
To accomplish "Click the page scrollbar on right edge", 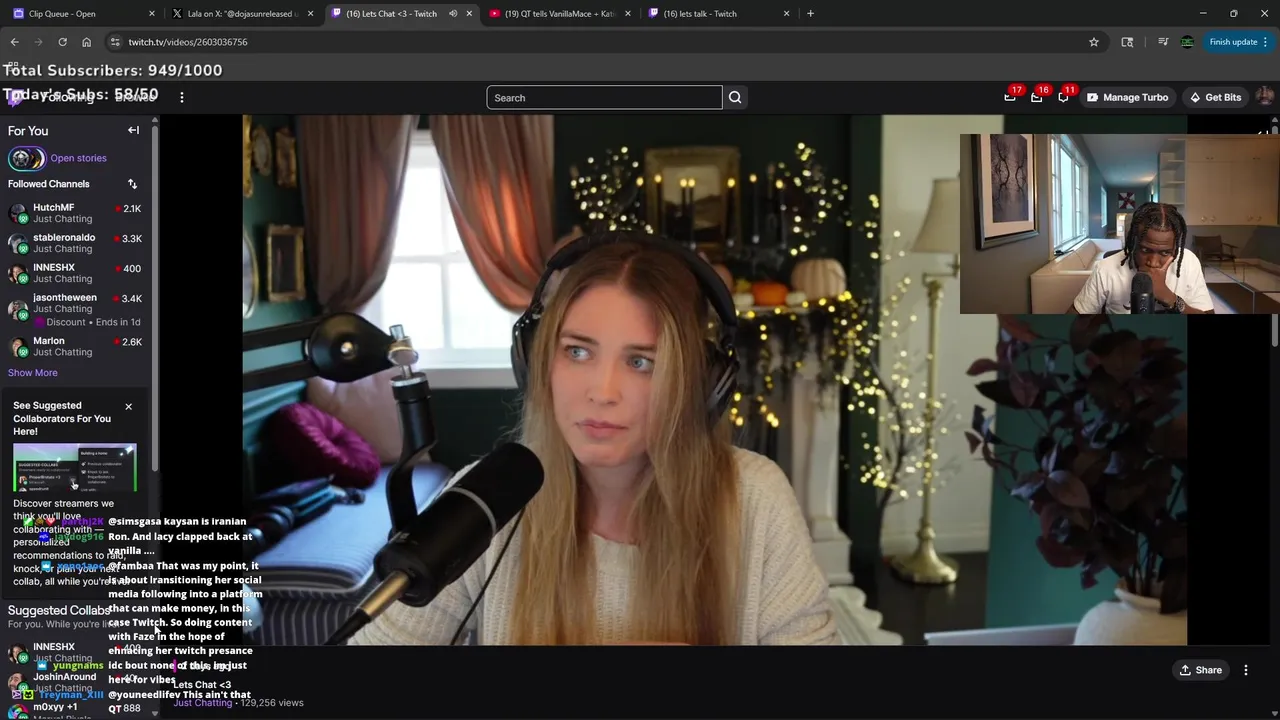I will [x=1275, y=235].
